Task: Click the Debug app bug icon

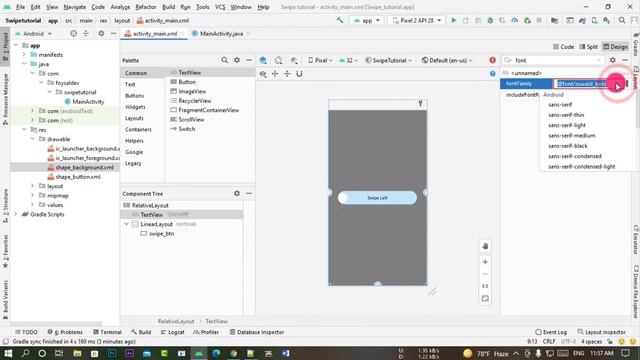Action: [x=490, y=20]
